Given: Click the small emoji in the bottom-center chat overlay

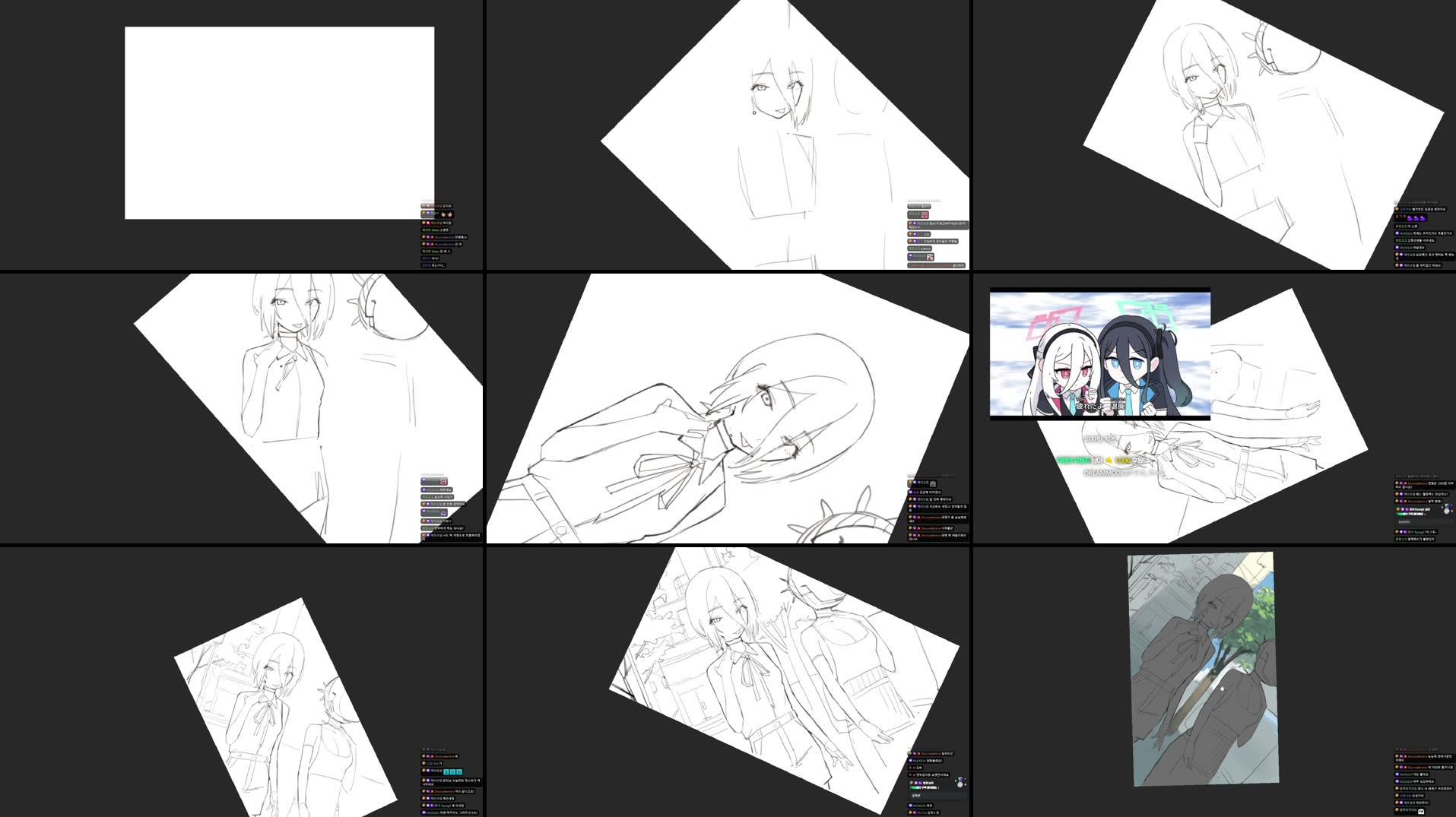Looking at the screenshot, I should pos(960,784).
